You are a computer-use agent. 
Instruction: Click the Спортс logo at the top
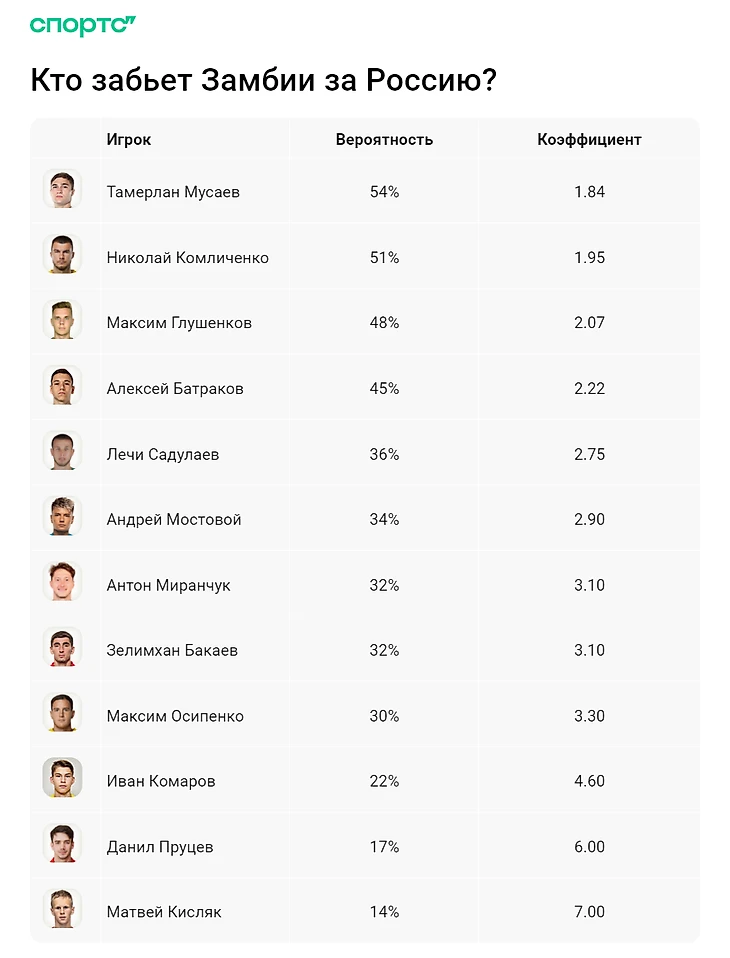point(82,26)
